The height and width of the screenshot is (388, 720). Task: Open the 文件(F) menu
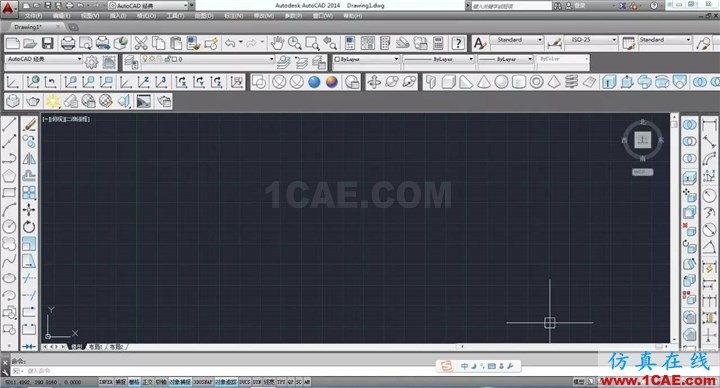33,16
